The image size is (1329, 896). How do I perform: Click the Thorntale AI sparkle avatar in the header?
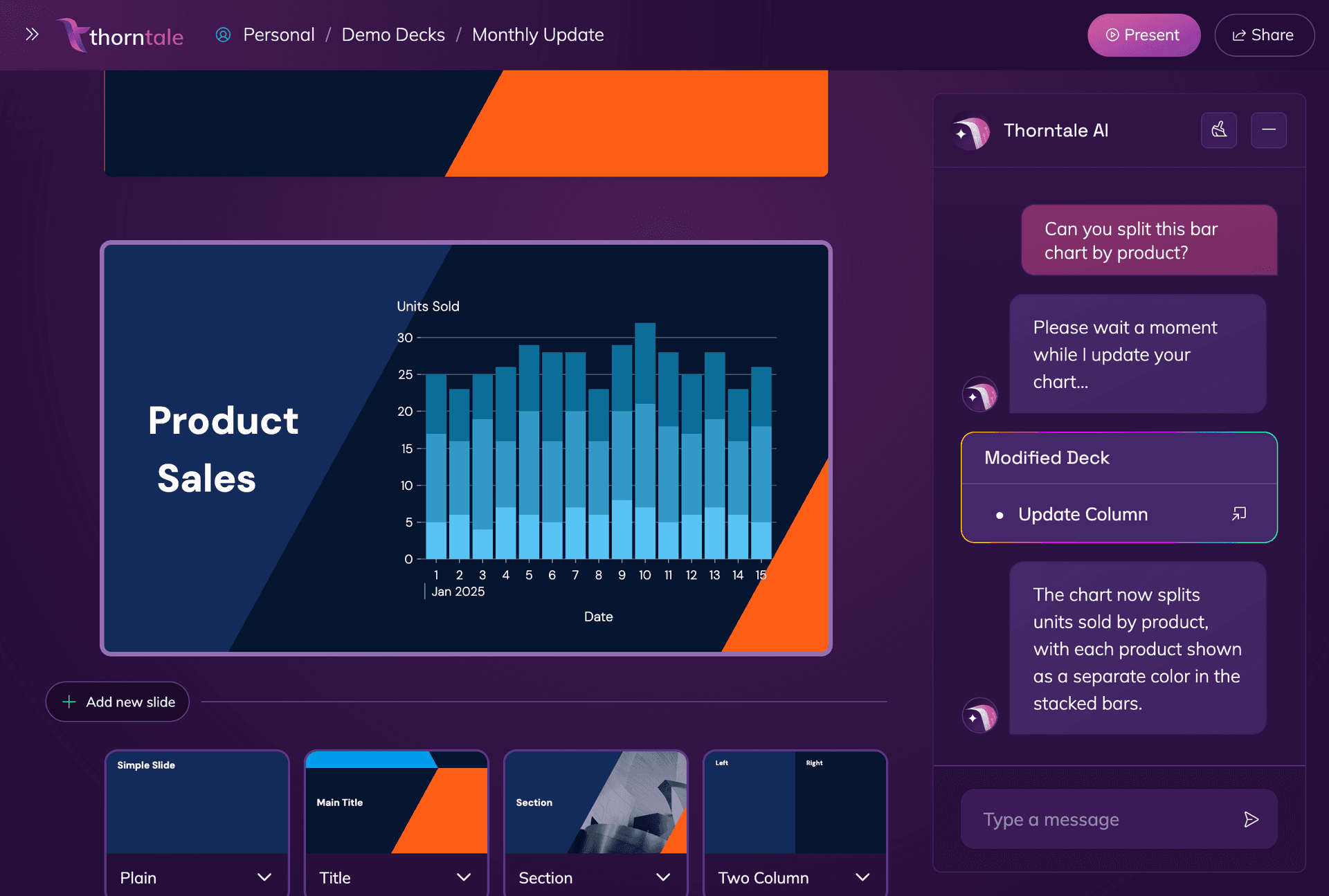coord(972,130)
